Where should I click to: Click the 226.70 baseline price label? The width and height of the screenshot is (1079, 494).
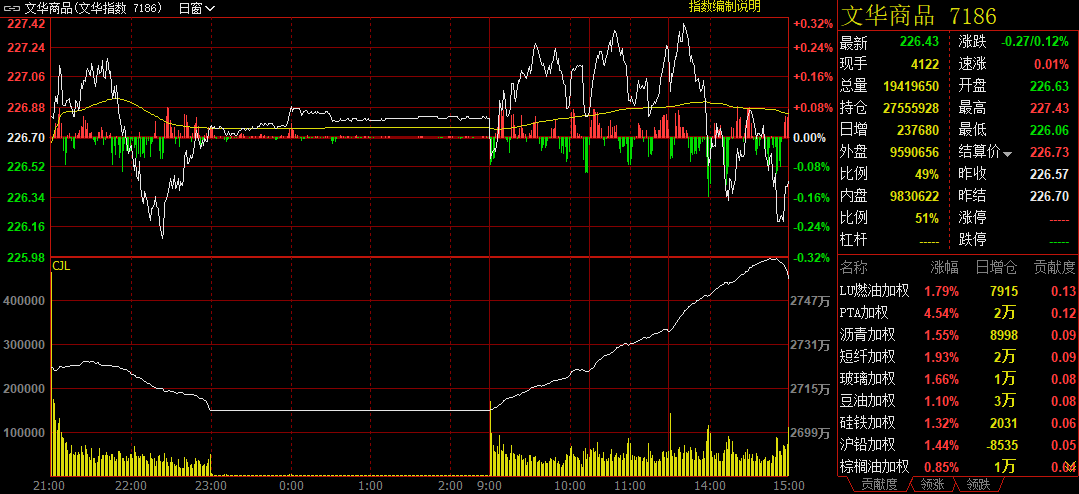(x=25, y=137)
